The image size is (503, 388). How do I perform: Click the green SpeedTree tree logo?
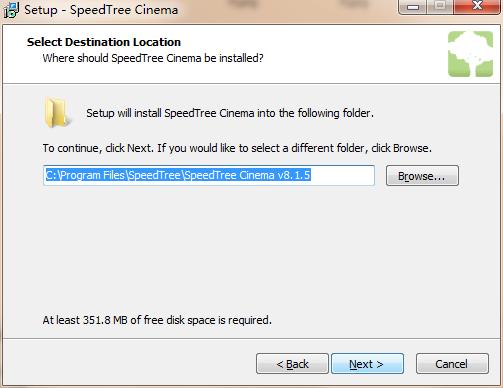click(470, 54)
